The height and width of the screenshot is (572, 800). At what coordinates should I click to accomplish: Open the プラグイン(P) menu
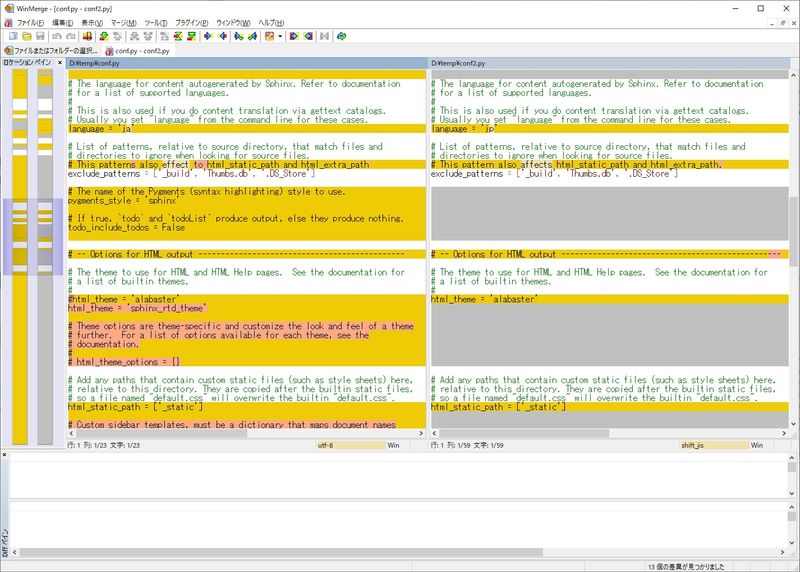click(x=191, y=22)
